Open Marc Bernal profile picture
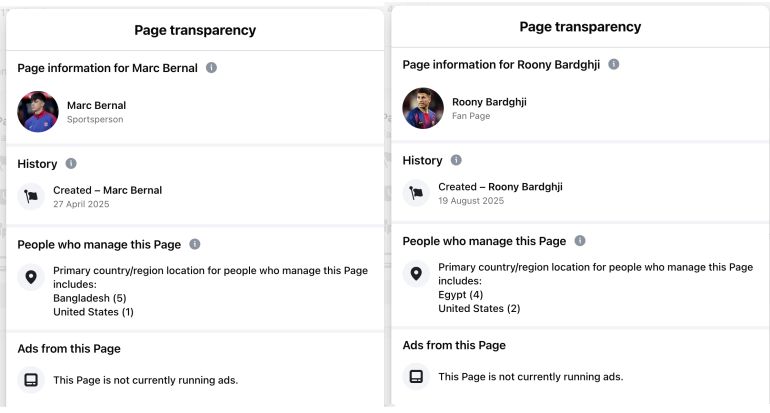 (38, 112)
